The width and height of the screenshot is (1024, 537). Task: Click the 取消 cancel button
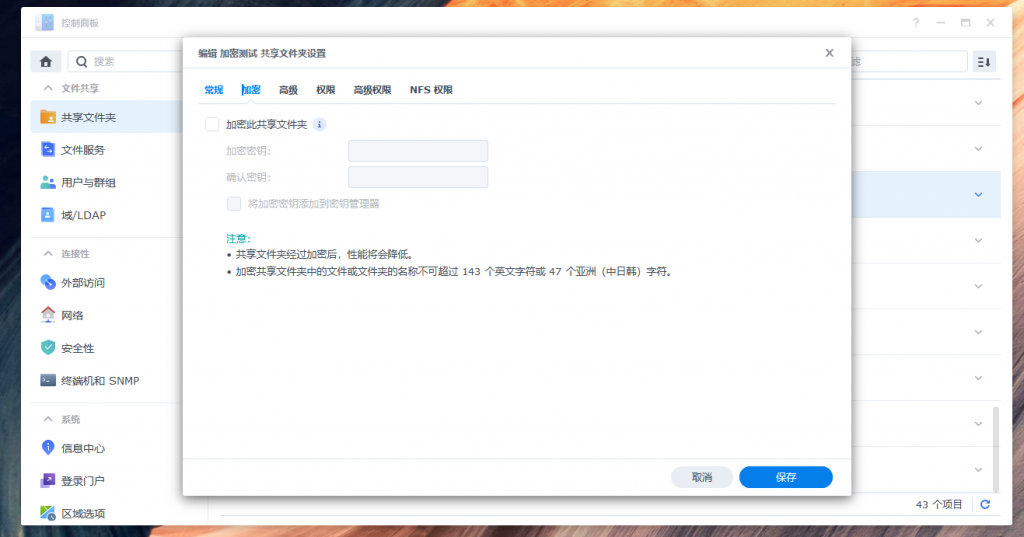702,477
